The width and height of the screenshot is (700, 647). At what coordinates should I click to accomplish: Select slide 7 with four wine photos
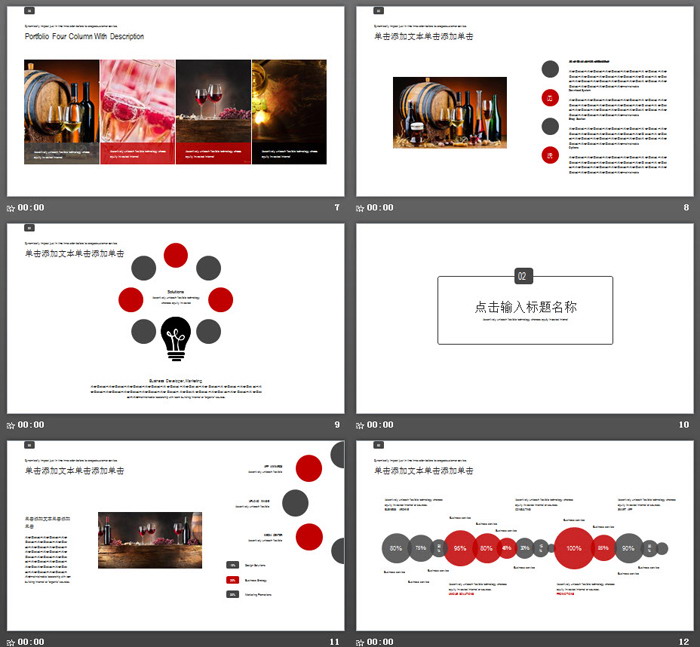175,101
